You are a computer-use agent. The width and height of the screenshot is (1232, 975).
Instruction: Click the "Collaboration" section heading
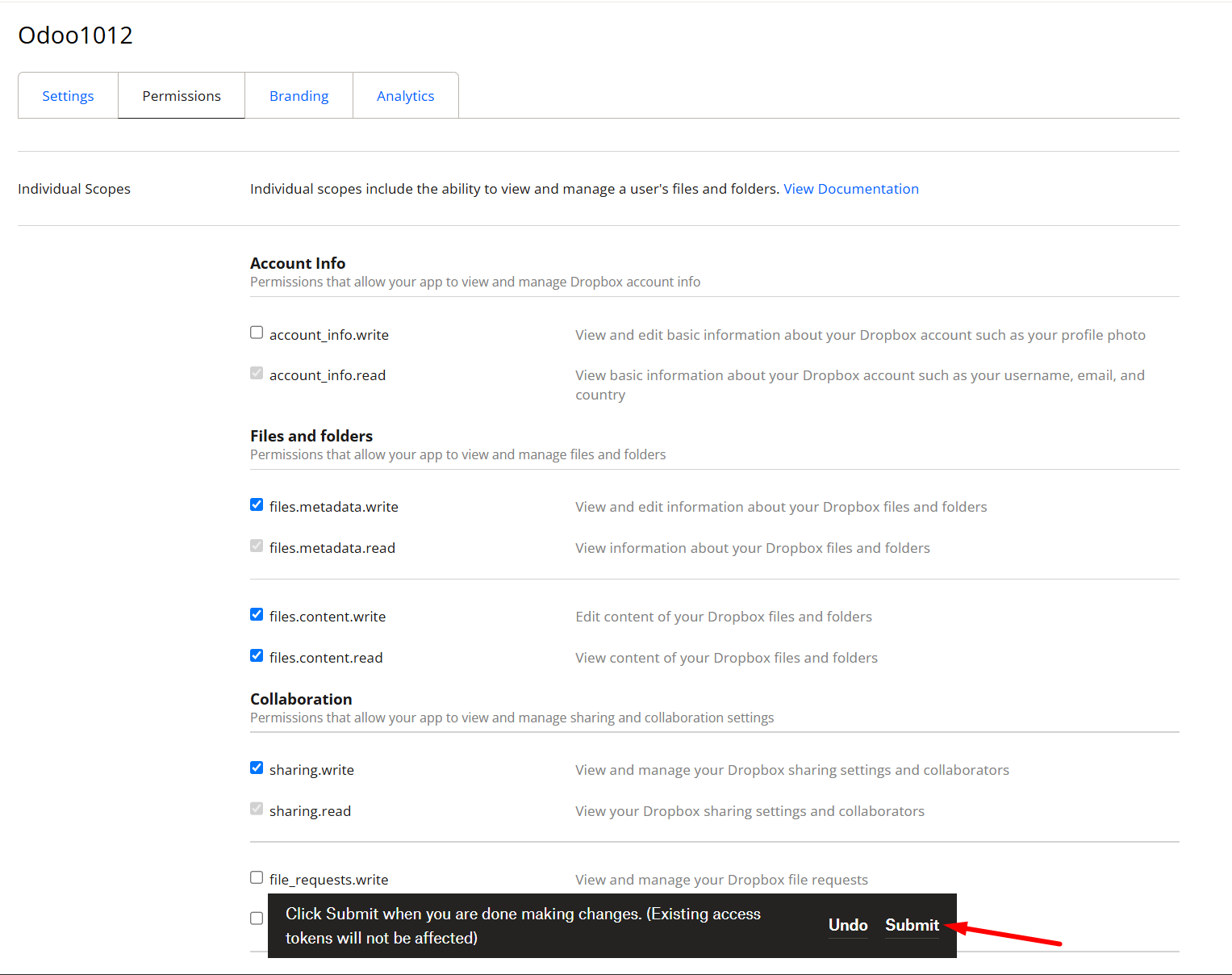coord(301,699)
